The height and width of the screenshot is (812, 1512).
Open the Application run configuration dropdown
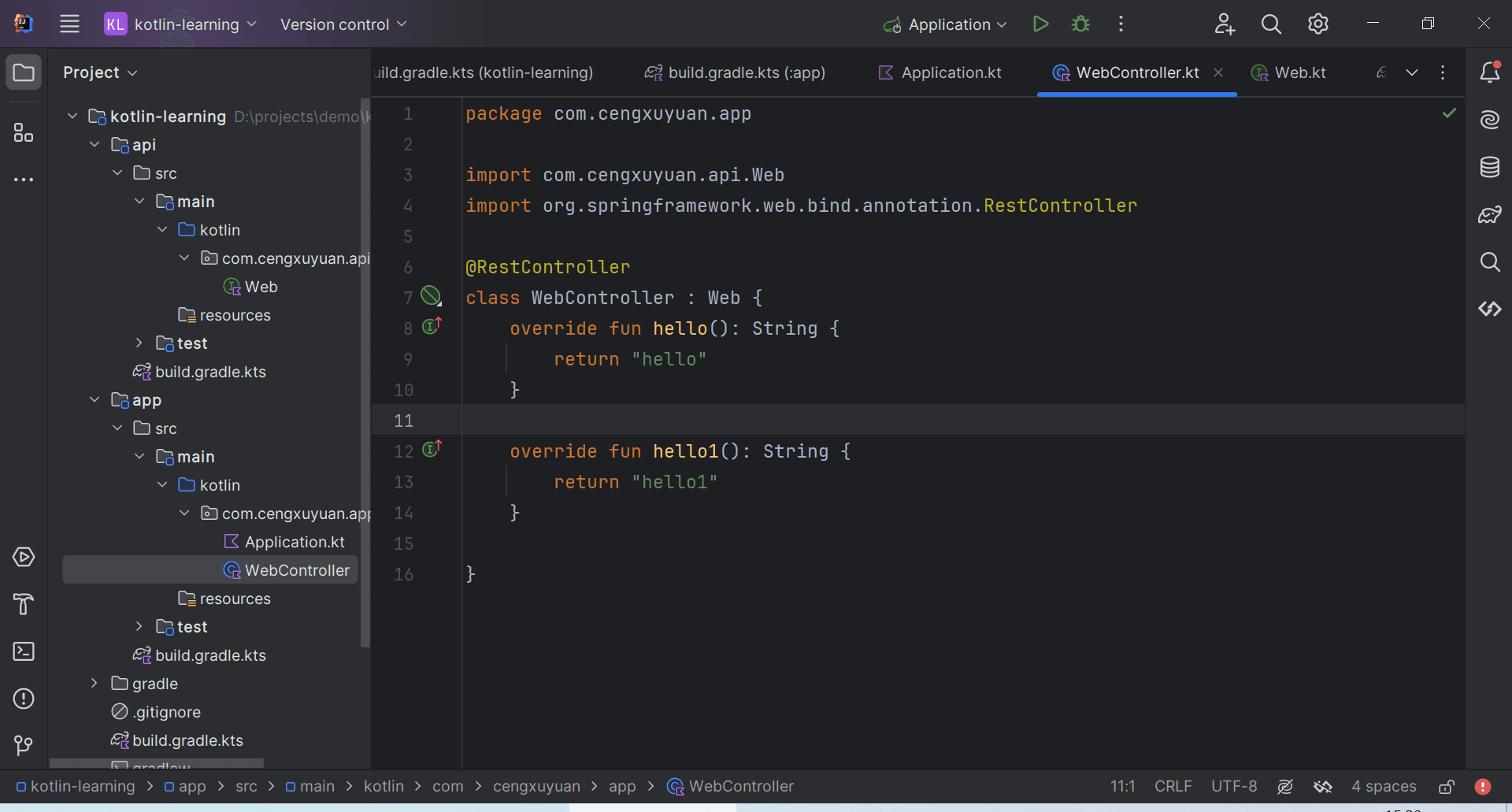tap(945, 24)
